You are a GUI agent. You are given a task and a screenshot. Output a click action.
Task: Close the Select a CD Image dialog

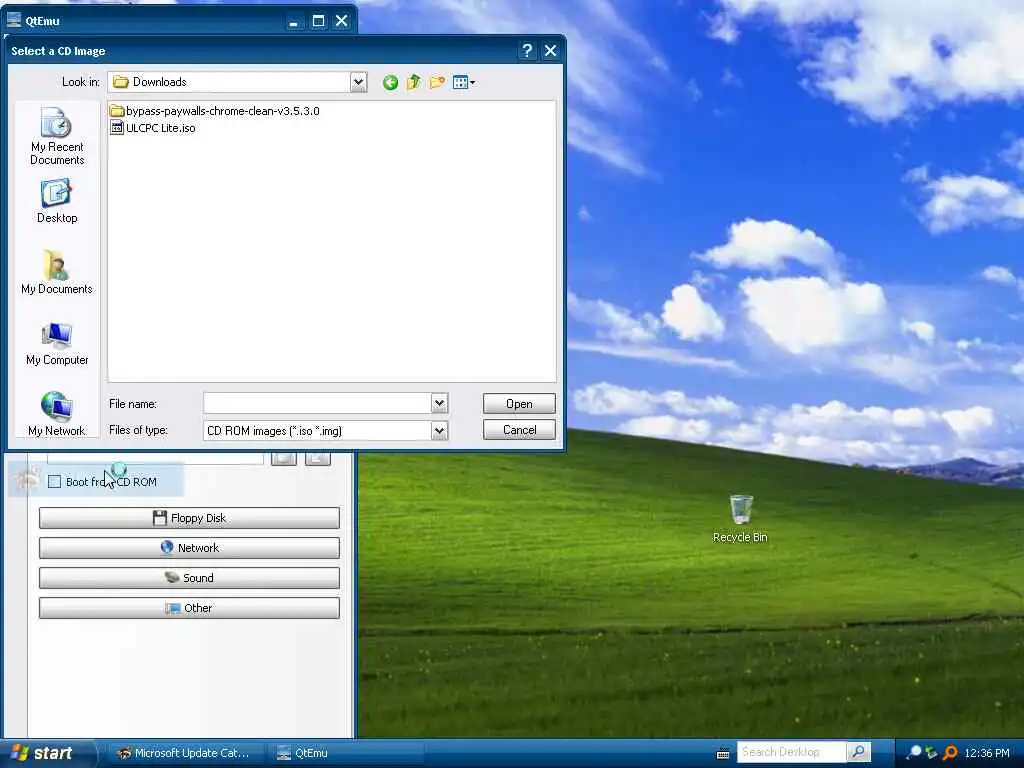(x=551, y=51)
